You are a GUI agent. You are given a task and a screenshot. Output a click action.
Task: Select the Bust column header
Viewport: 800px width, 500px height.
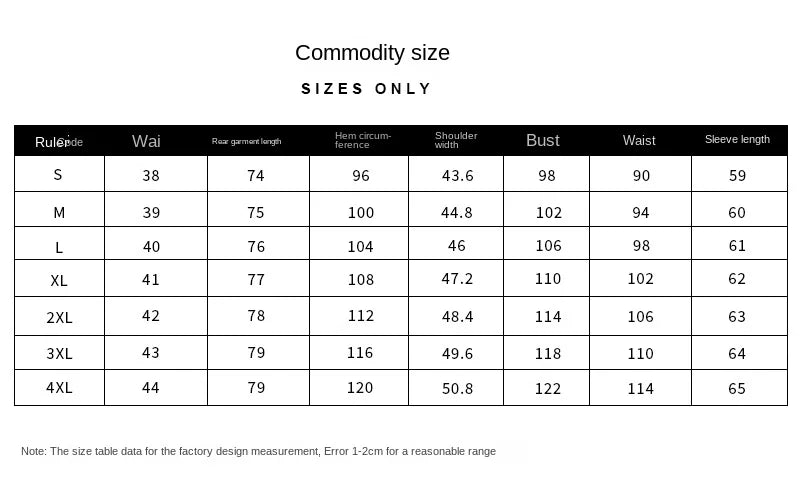(542, 140)
